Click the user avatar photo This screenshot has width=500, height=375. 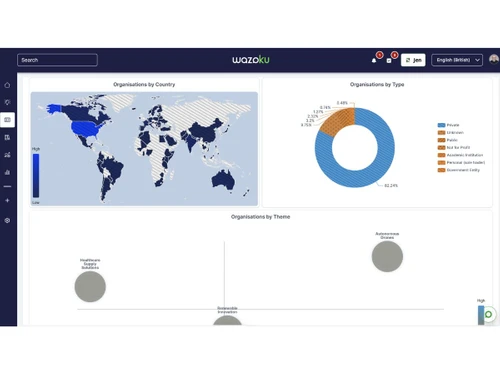(x=494, y=59)
